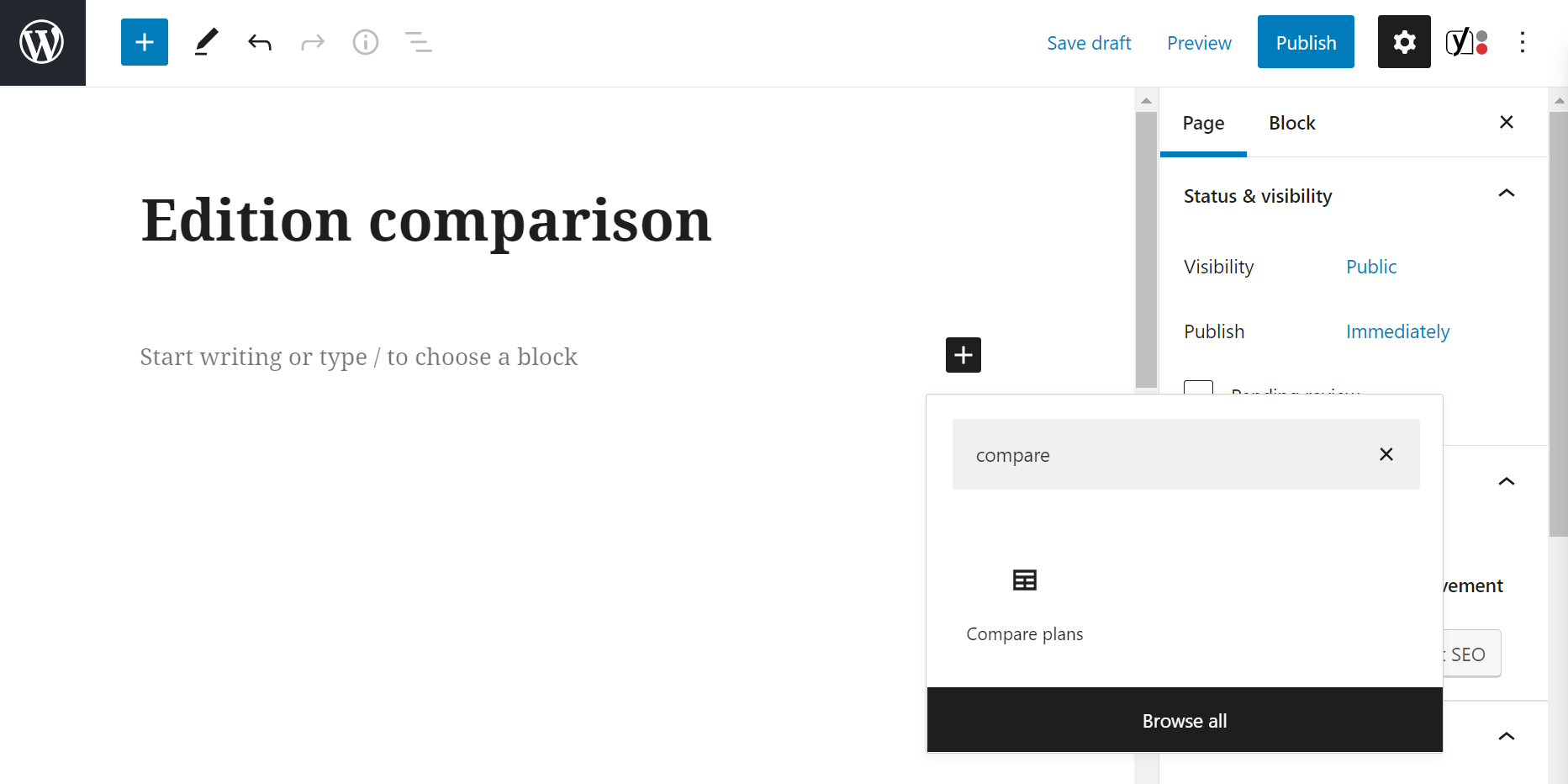
Task: Open the WordPress logo menu
Action: (x=42, y=42)
